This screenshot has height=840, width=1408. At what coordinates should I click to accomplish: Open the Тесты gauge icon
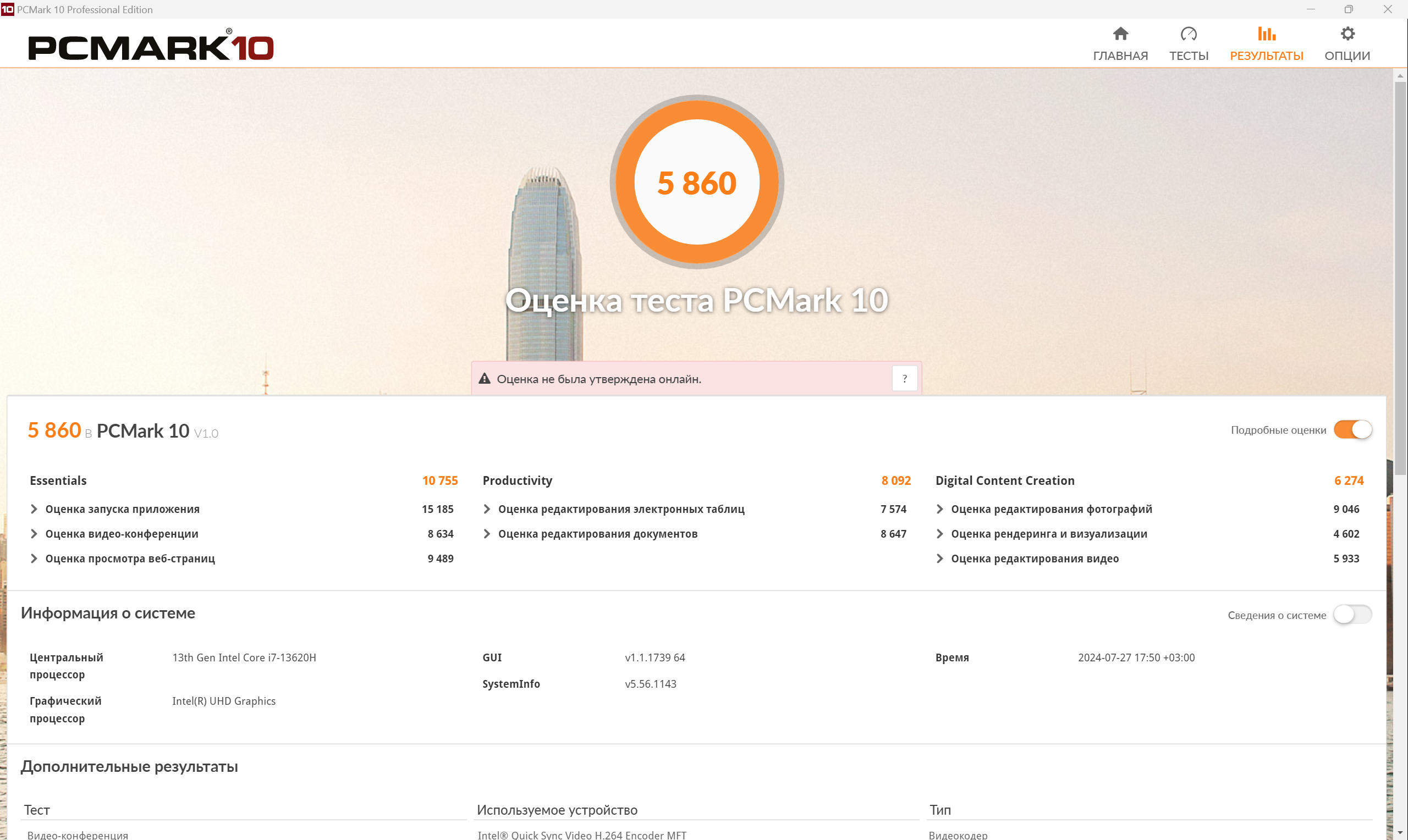tap(1189, 34)
